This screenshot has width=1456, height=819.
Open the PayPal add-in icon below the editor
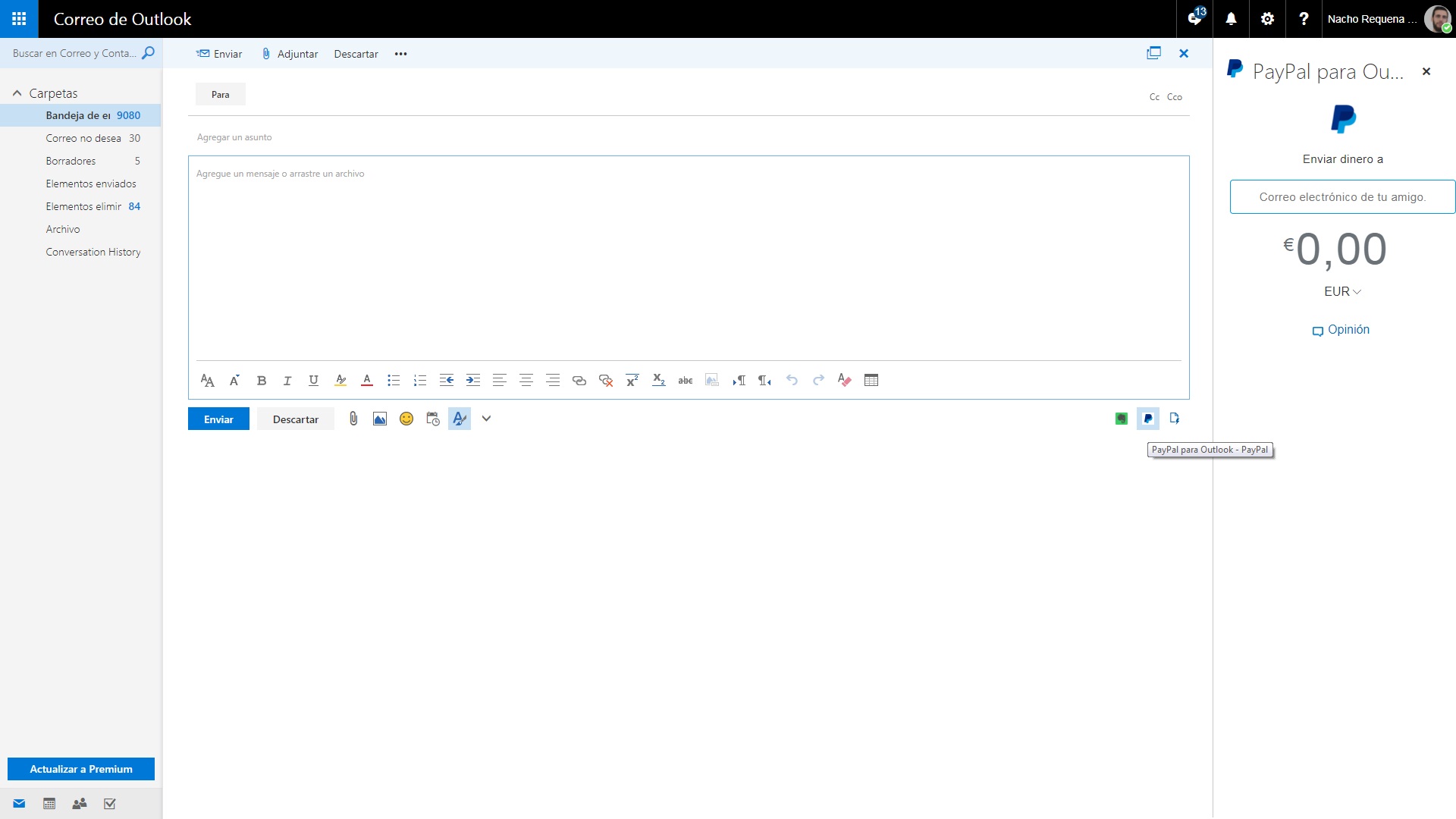click(1148, 419)
